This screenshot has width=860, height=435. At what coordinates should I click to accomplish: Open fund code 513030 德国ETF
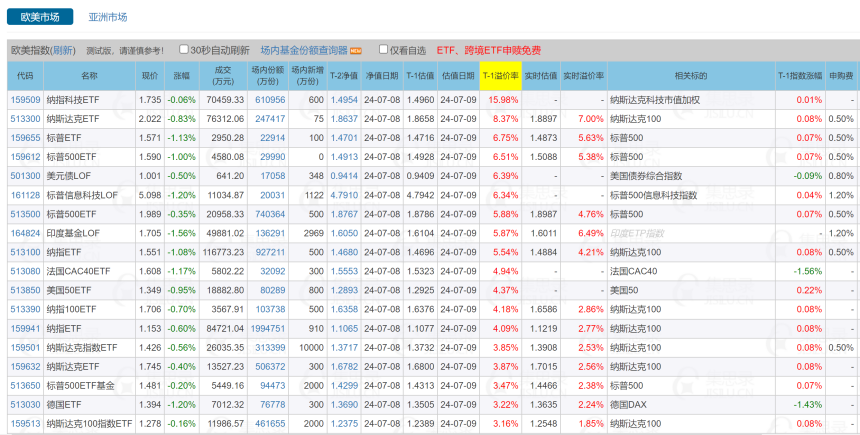[x=25, y=404]
